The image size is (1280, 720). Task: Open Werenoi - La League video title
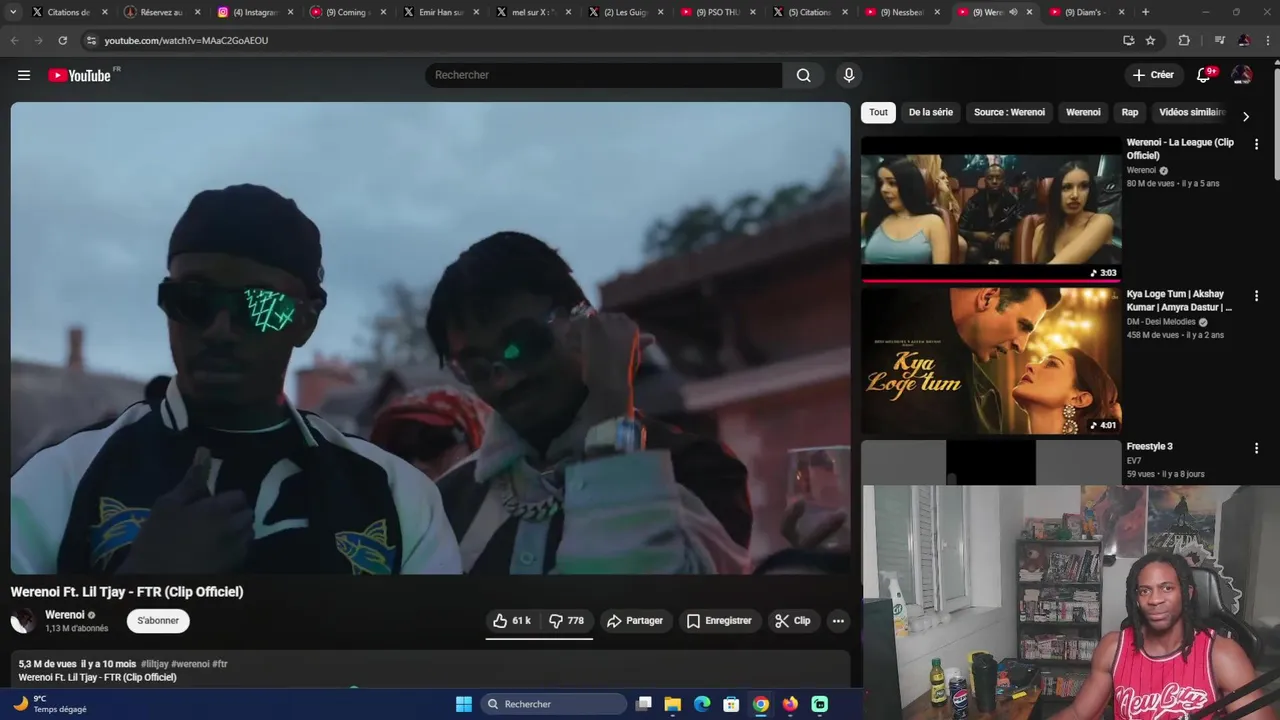pos(1180,149)
